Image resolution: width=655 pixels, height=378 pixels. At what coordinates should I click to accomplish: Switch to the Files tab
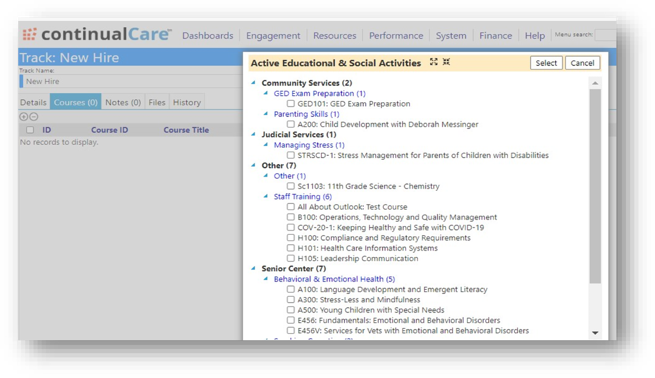tap(157, 102)
